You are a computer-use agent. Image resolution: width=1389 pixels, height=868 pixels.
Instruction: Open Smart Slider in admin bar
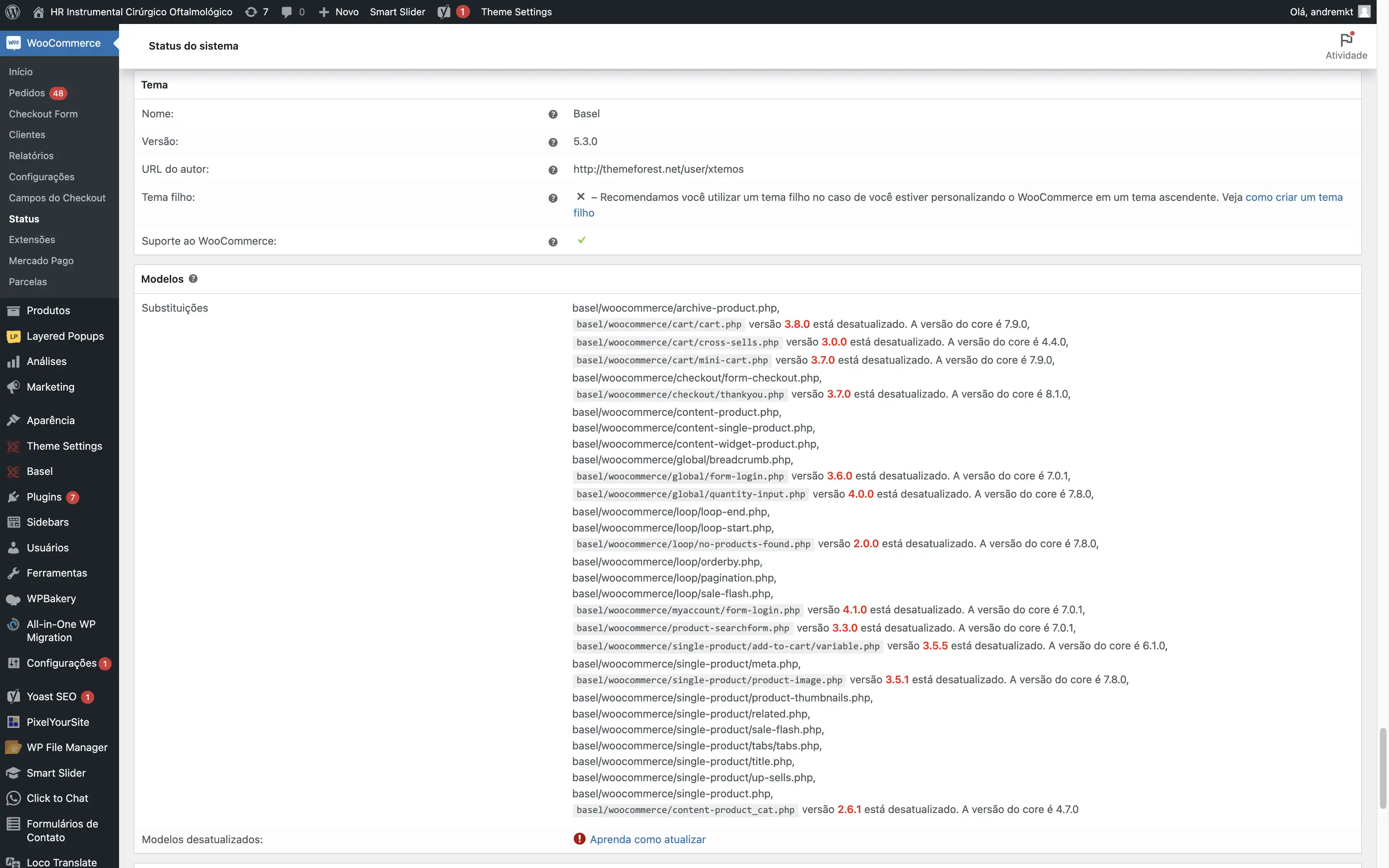(x=397, y=12)
